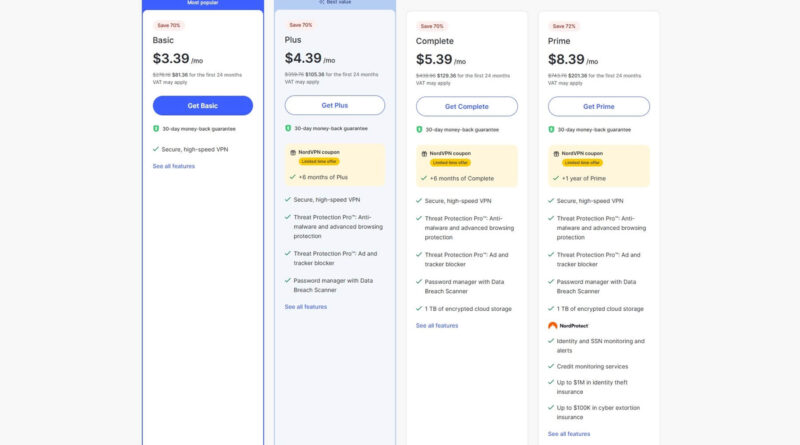Click the checkmark beside +6 months of Complete
Image resolution: width=800 pixels, height=445 pixels.
tap(423, 178)
